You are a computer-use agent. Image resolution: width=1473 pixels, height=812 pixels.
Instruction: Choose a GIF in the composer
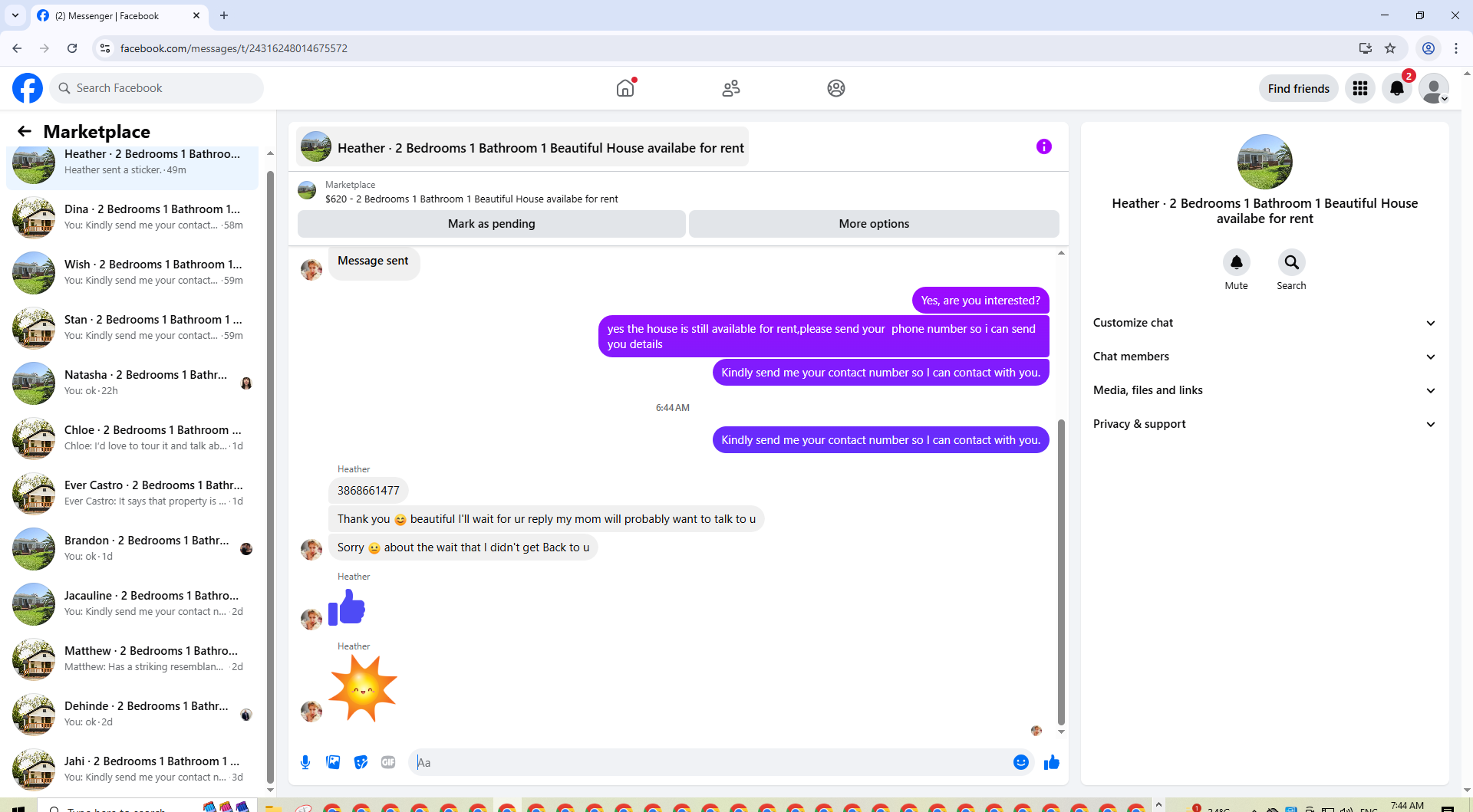point(388,762)
